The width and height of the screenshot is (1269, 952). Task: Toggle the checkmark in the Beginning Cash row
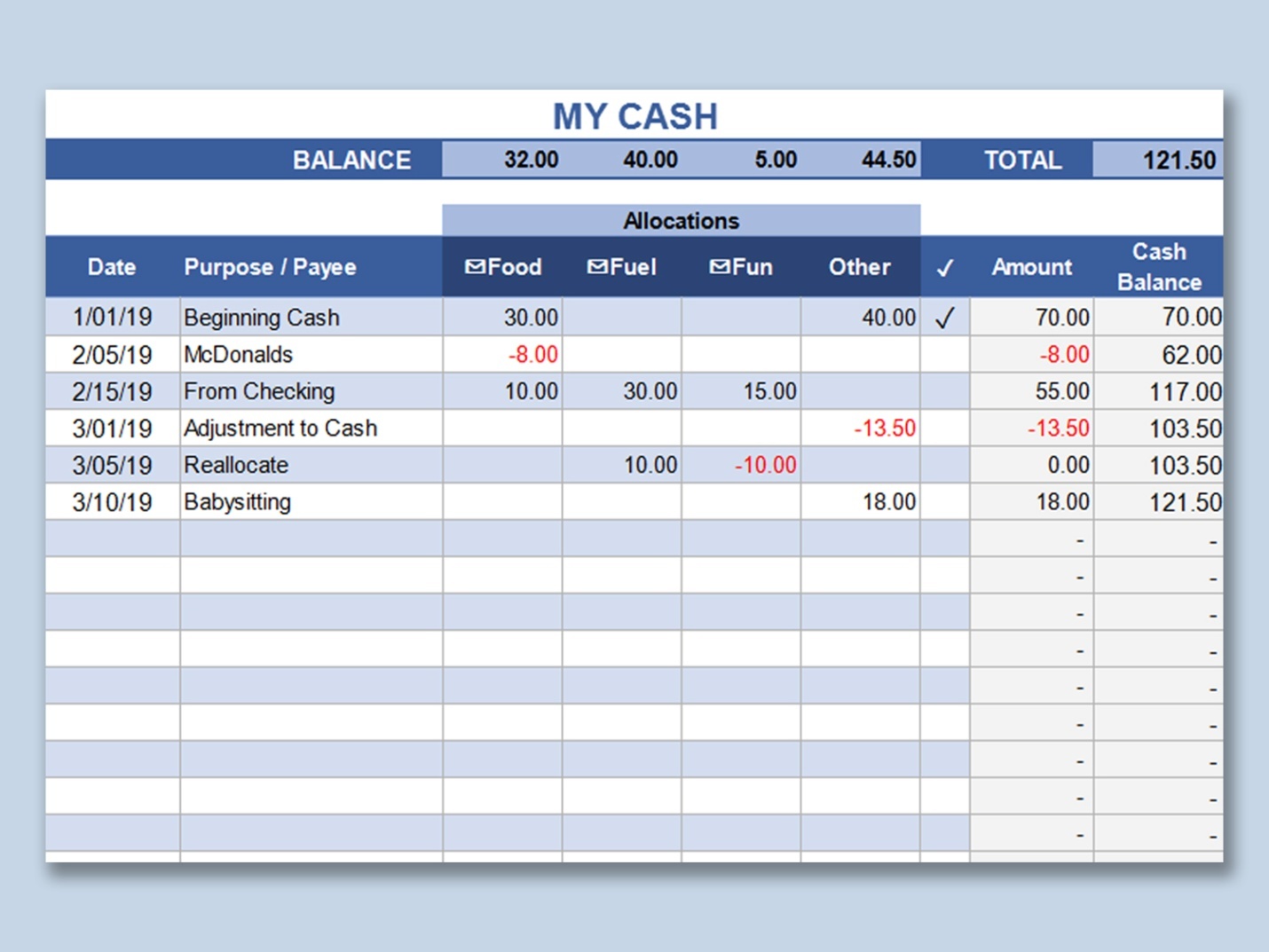[x=945, y=318]
